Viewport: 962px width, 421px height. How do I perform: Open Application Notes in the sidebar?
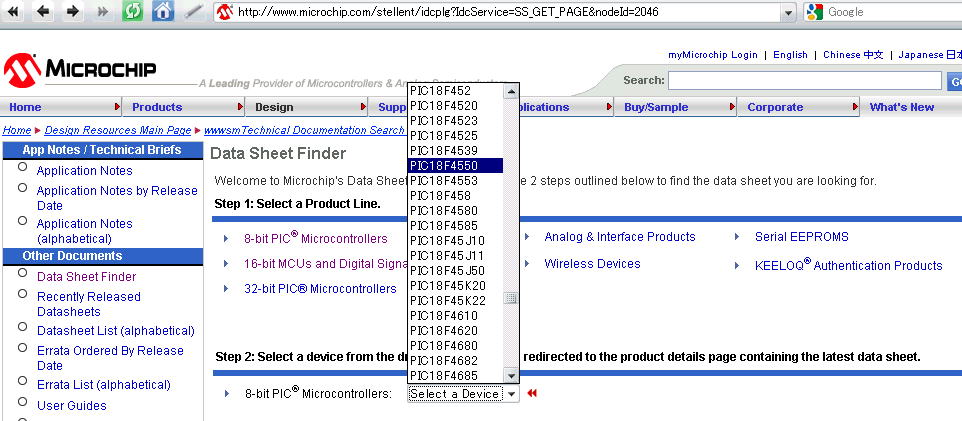click(x=85, y=171)
